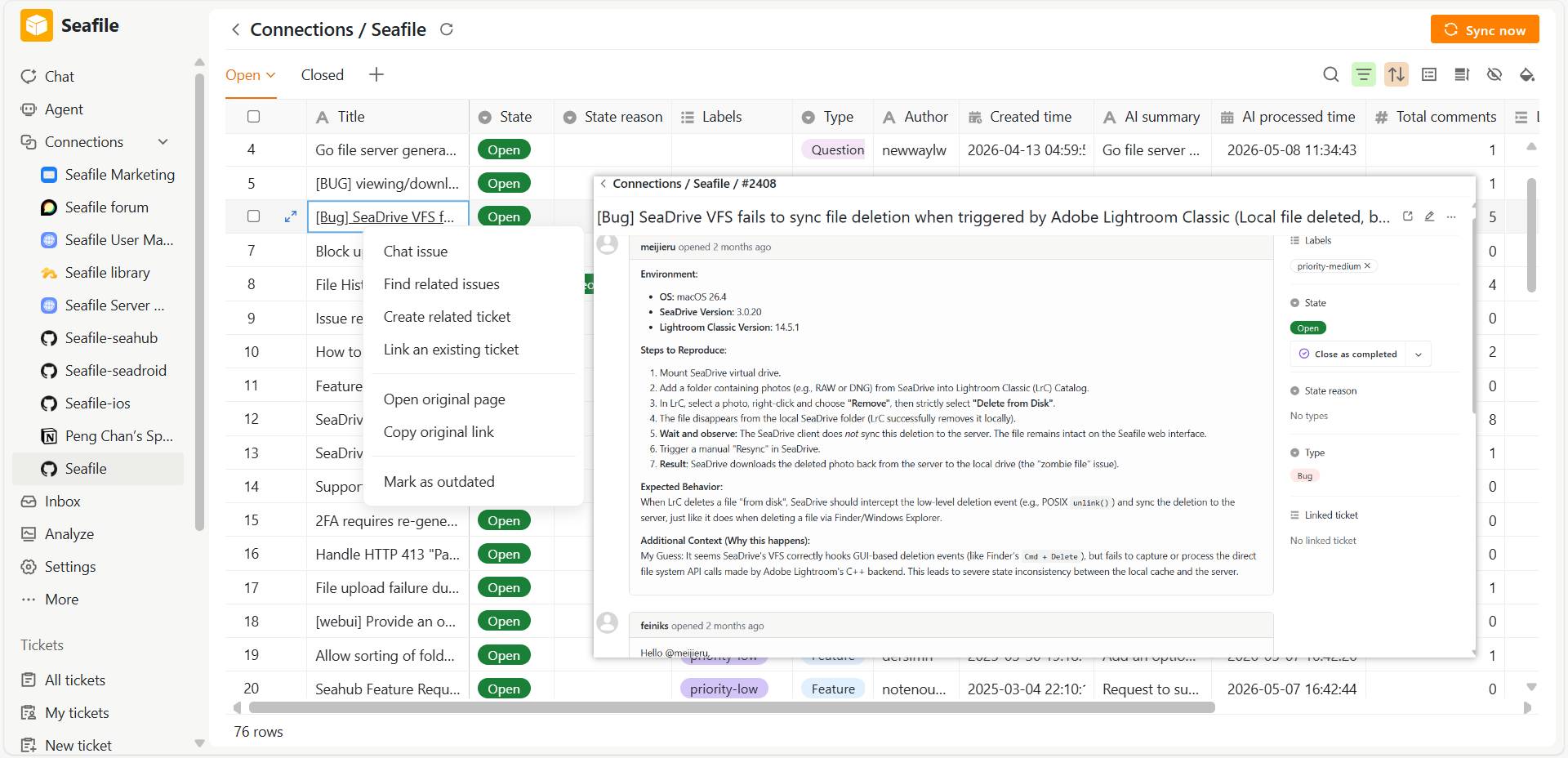View All tickets
1568x758 pixels.
click(74, 680)
